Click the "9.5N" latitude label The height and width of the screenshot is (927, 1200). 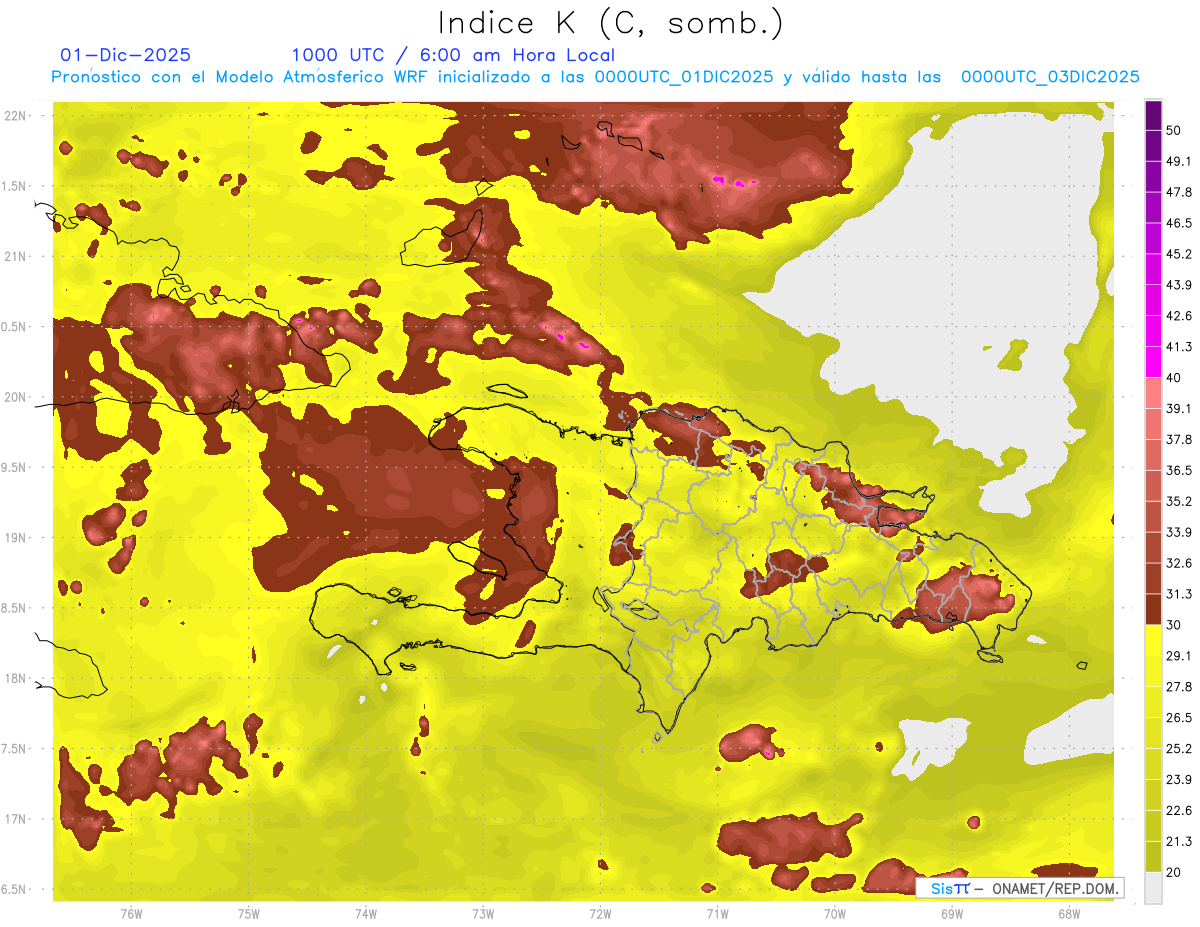point(15,468)
